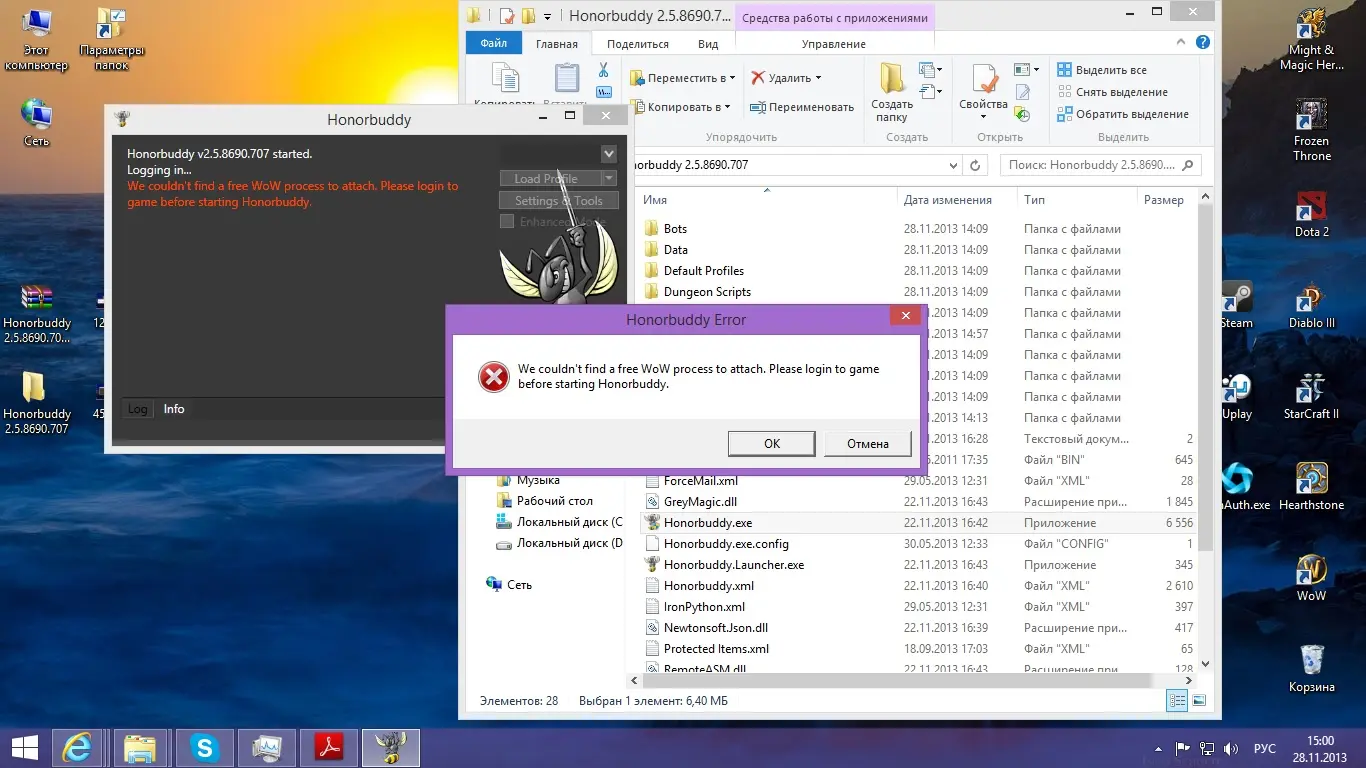Click the Windows Start button

[24, 748]
